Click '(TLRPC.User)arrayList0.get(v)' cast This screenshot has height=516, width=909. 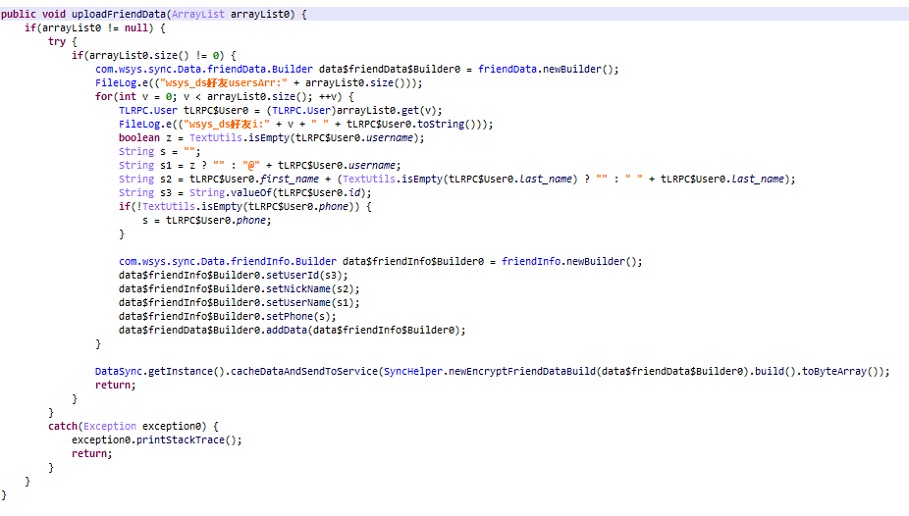point(351,110)
